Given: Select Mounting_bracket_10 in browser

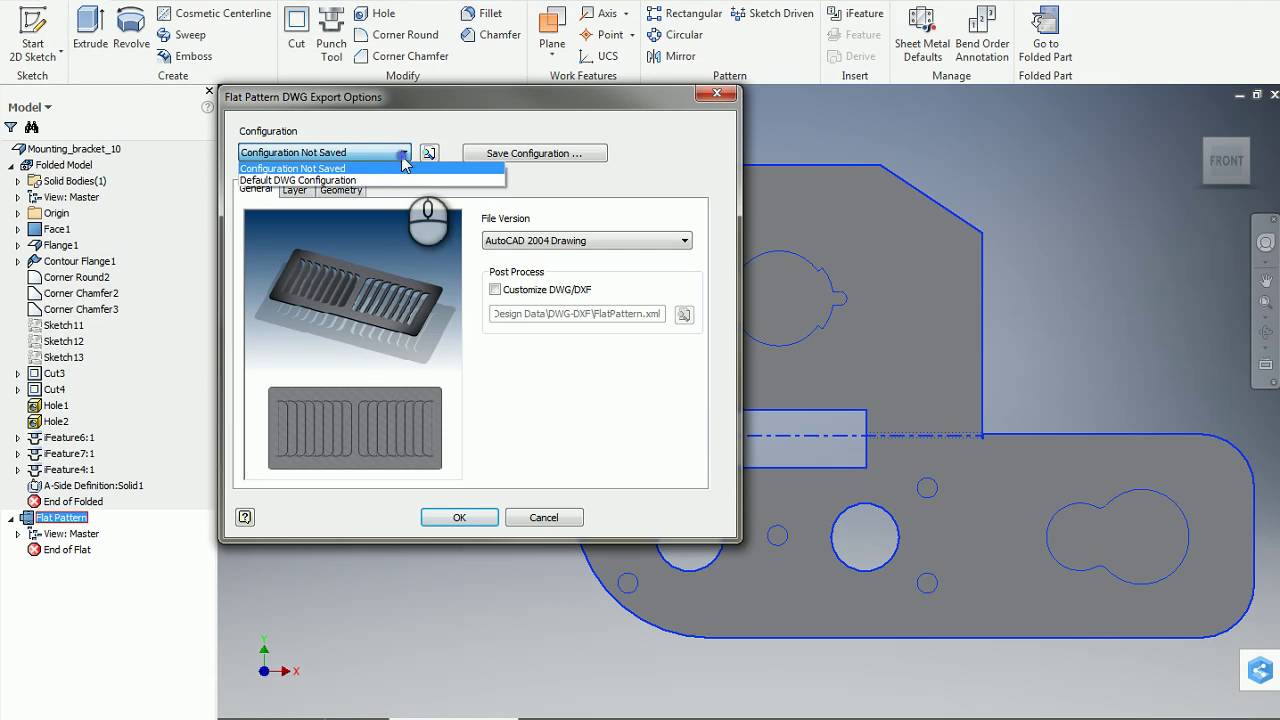Looking at the screenshot, I should coord(74,149).
